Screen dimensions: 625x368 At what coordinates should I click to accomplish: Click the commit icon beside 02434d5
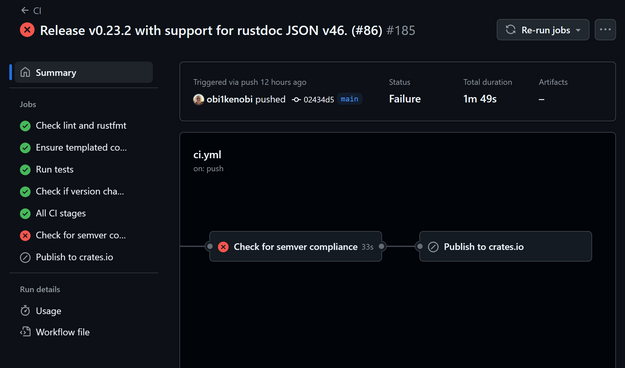[296, 99]
